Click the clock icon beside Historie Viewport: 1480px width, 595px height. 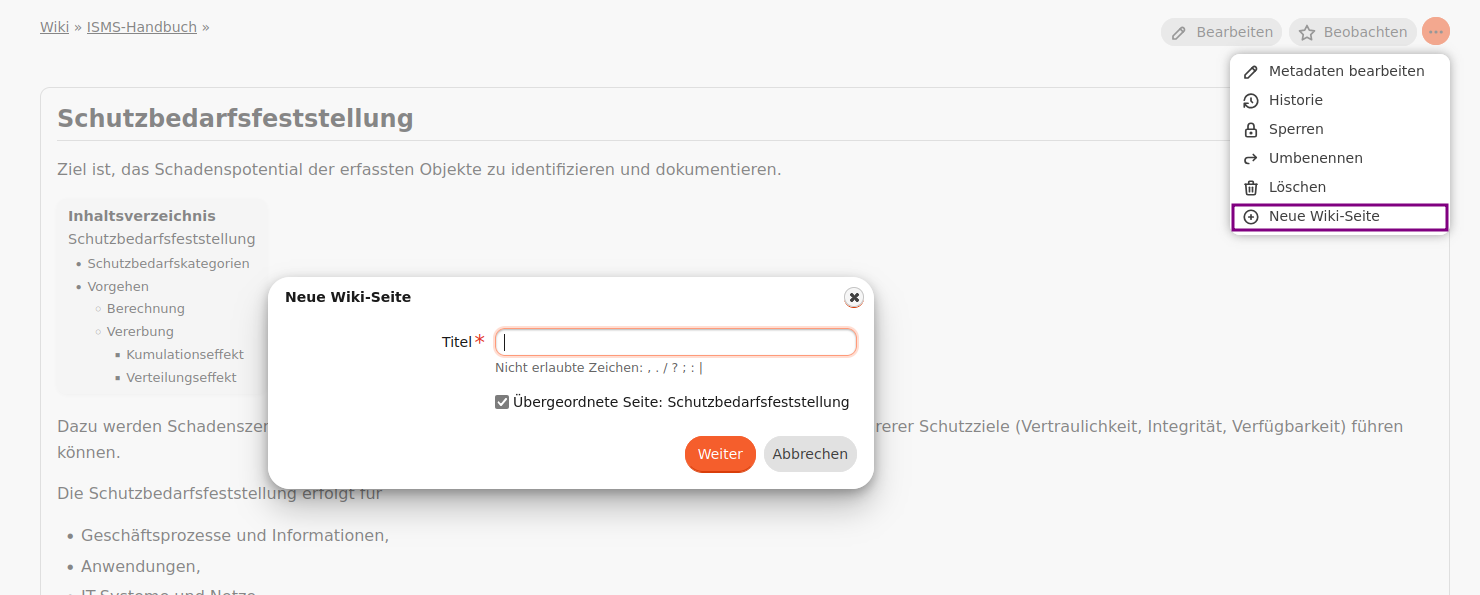point(1250,100)
